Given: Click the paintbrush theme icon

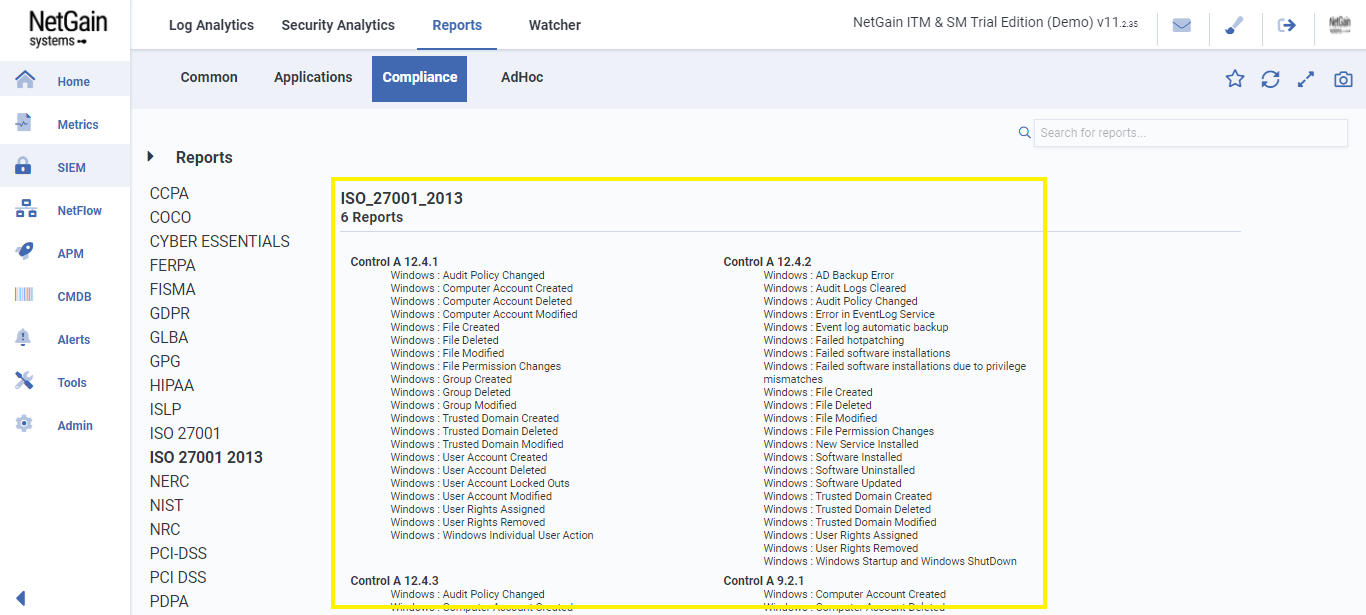Looking at the screenshot, I should click(1234, 26).
